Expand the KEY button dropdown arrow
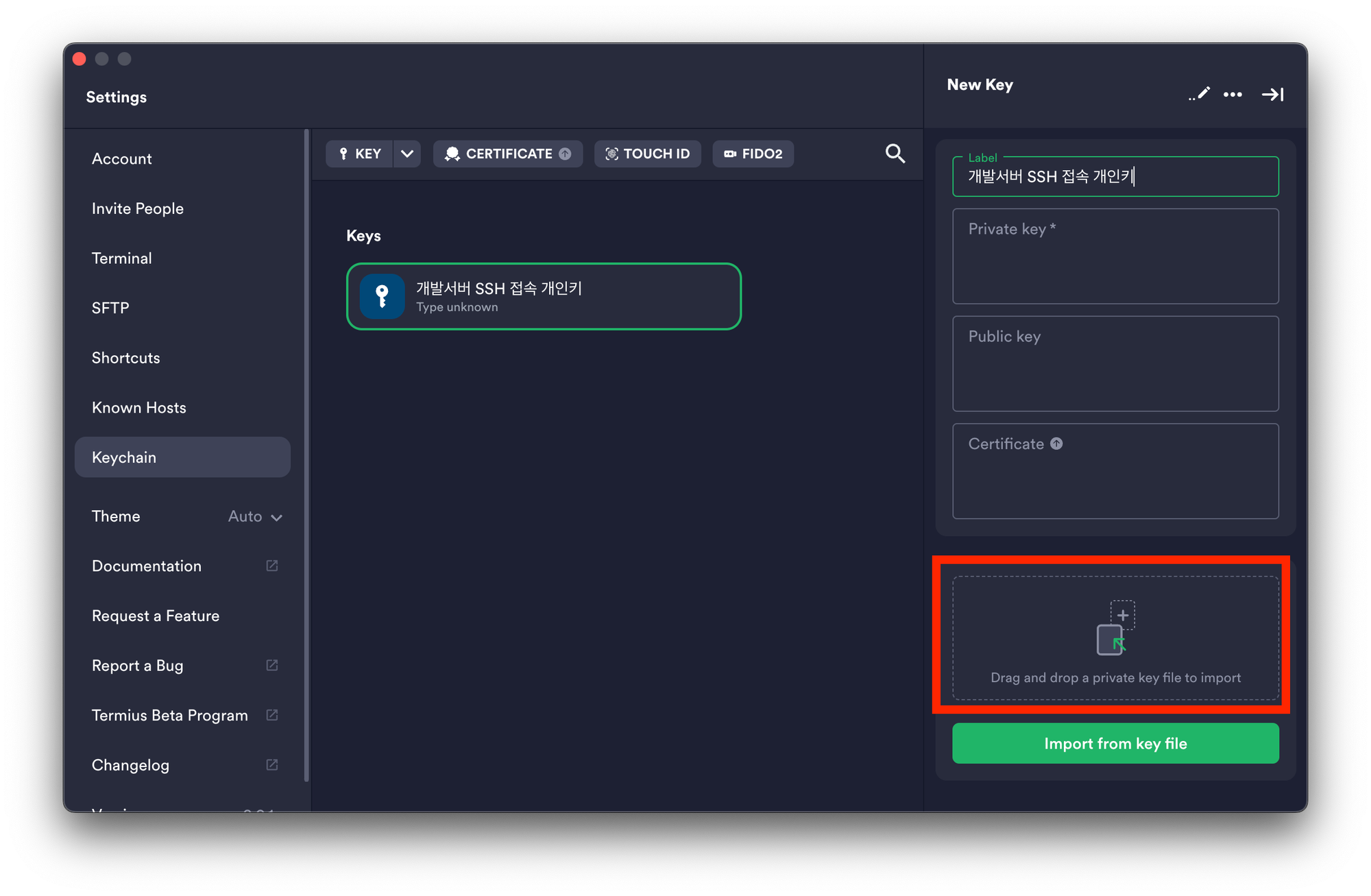The height and width of the screenshot is (896, 1371). point(407,154)
